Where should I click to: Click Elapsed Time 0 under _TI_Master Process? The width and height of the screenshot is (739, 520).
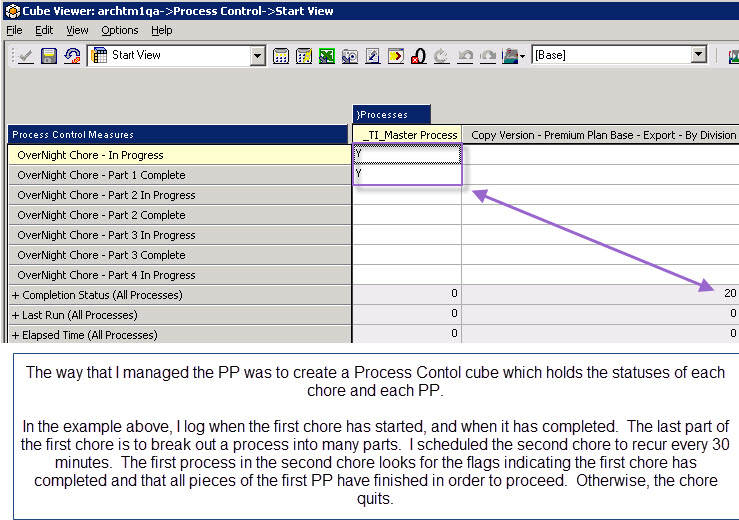pos(407,334)
